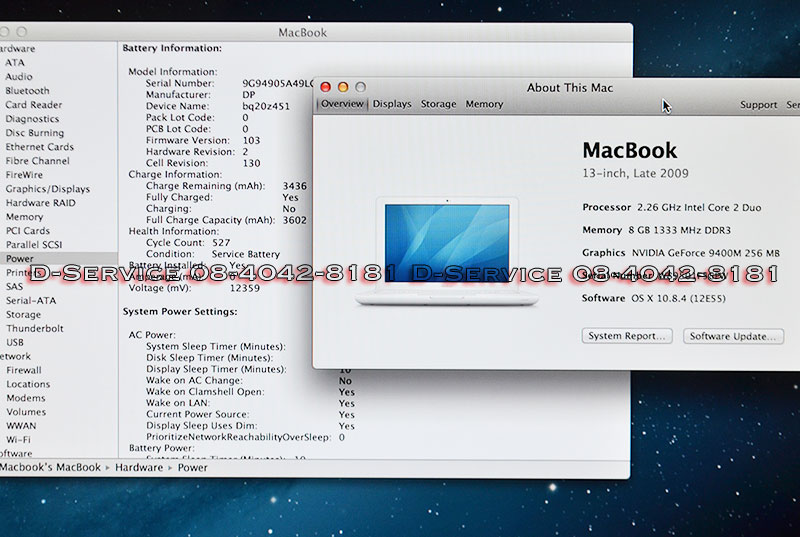Switch to Overview tab in About This Mac
The width and height of the screenshot is (800, 537).
342,104
